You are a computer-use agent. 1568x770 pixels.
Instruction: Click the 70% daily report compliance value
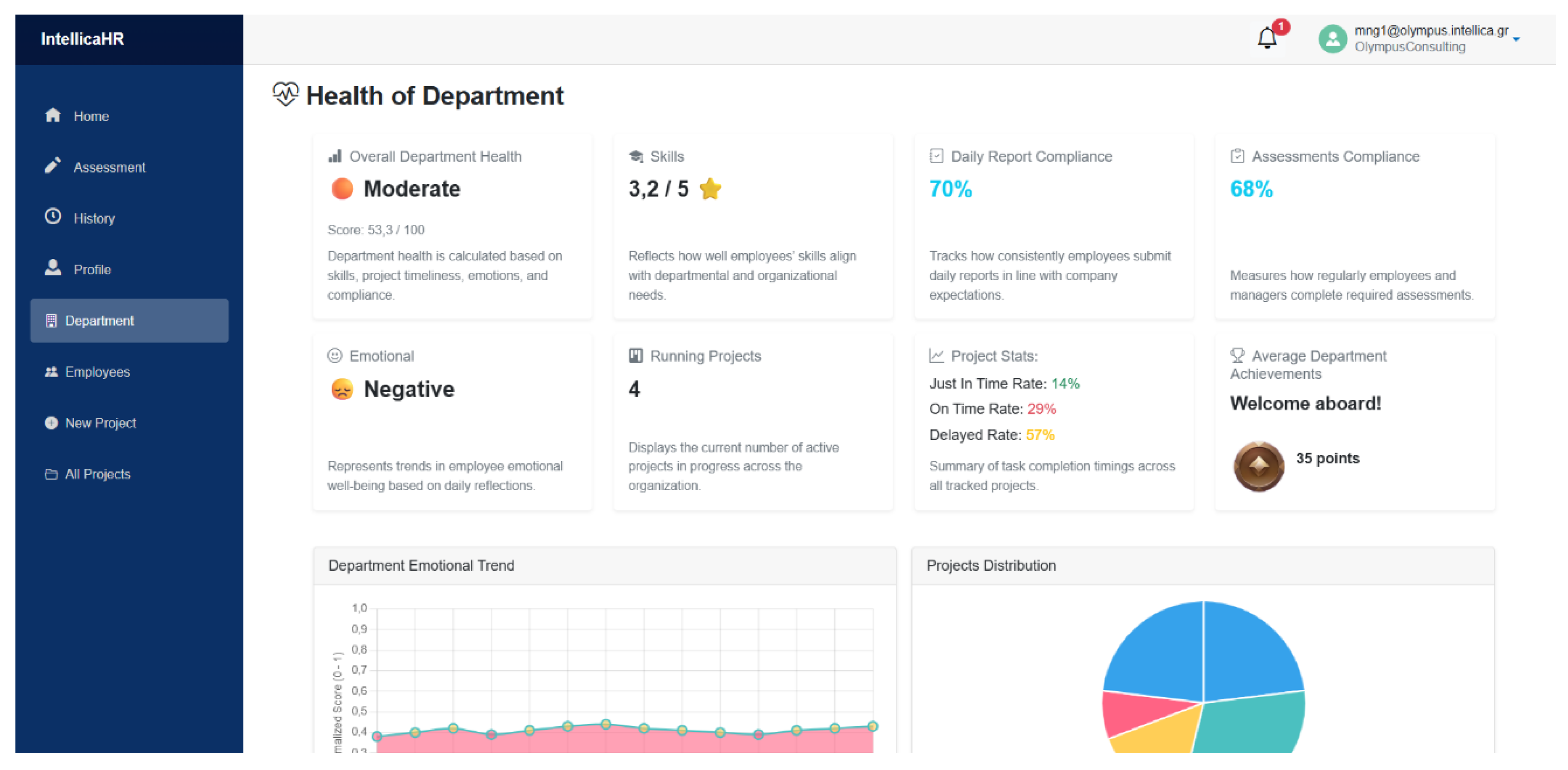(x=950, y=189)
